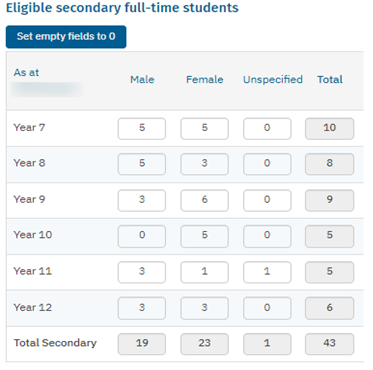Click the Year 12 Male input field
This screenshot has height=370, width=373.
[x=142, y=308]
